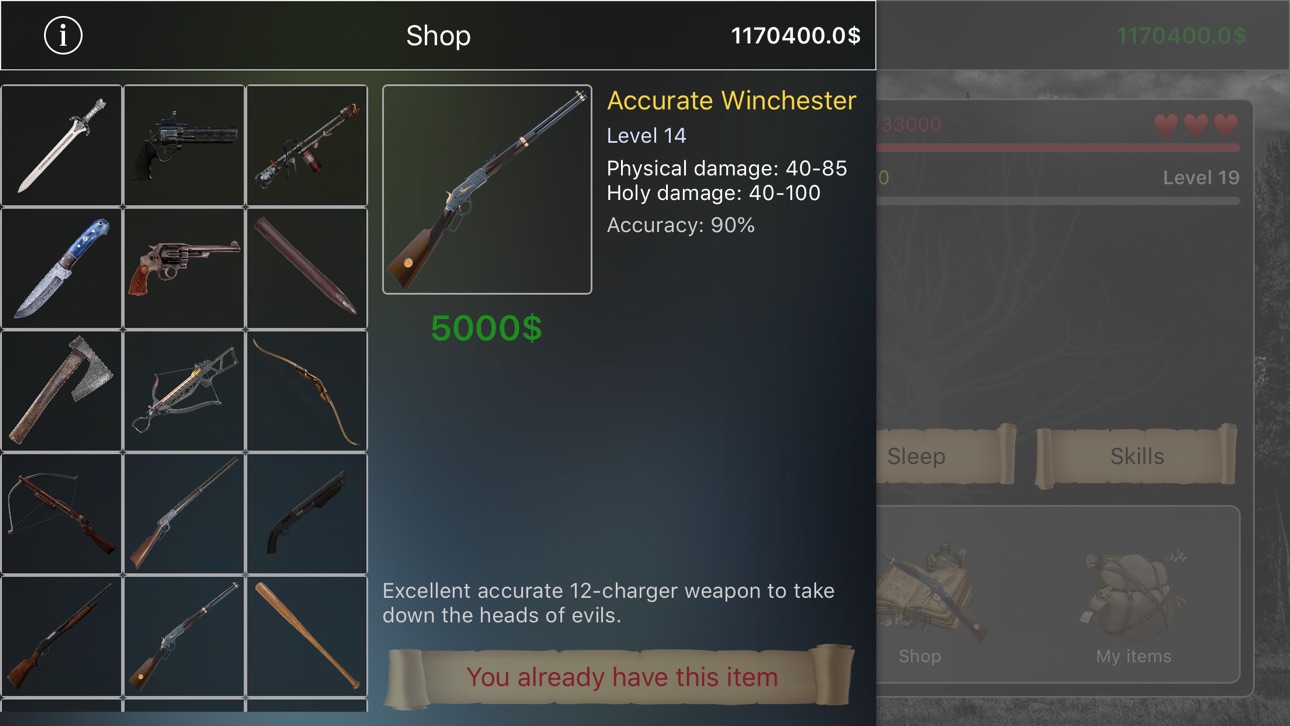Select the wooden-grip revolver item
Image resolution: width=1290 pixels, height=726 pixels.
[184, 268]
